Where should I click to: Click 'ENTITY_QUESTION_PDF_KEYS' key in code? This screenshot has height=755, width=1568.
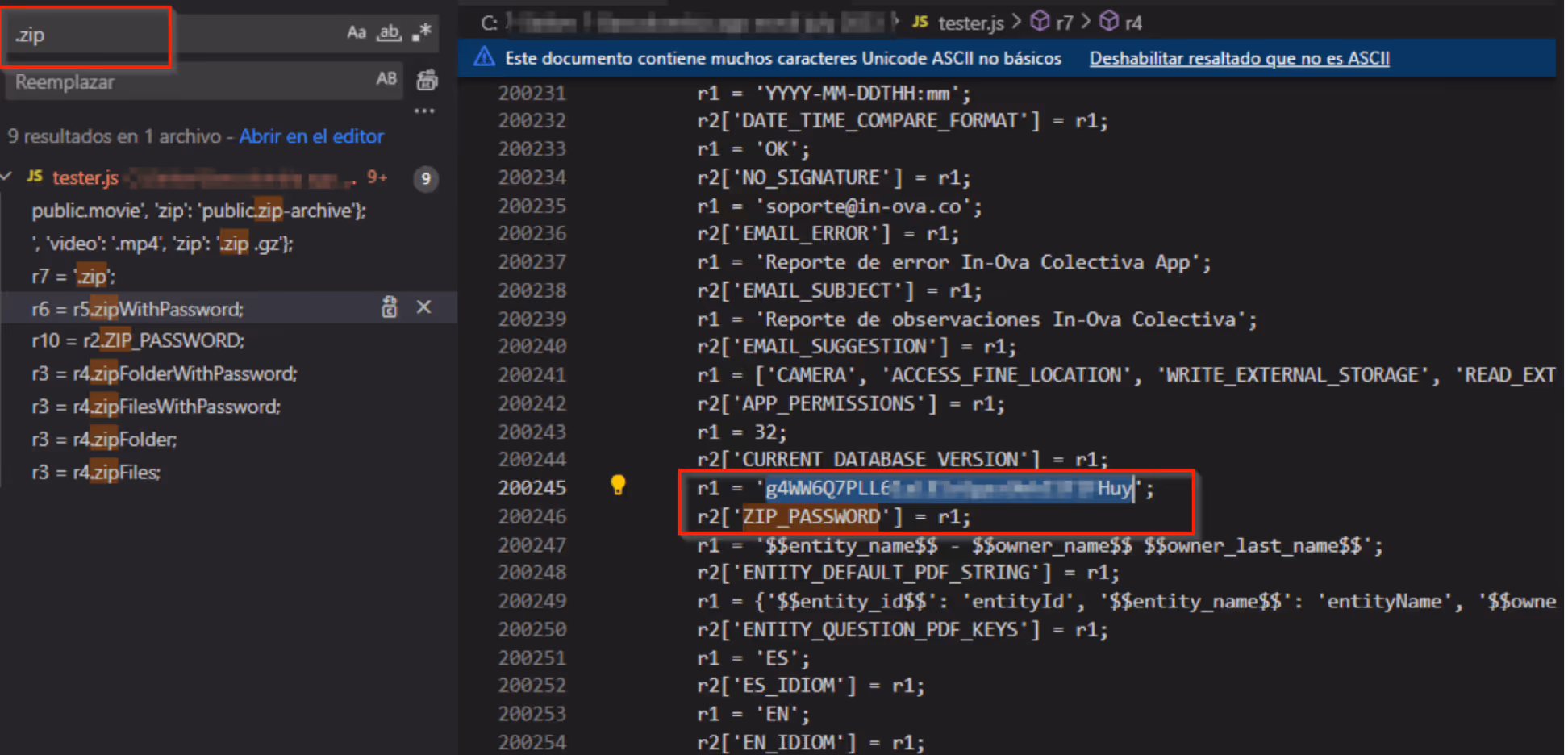880,629
